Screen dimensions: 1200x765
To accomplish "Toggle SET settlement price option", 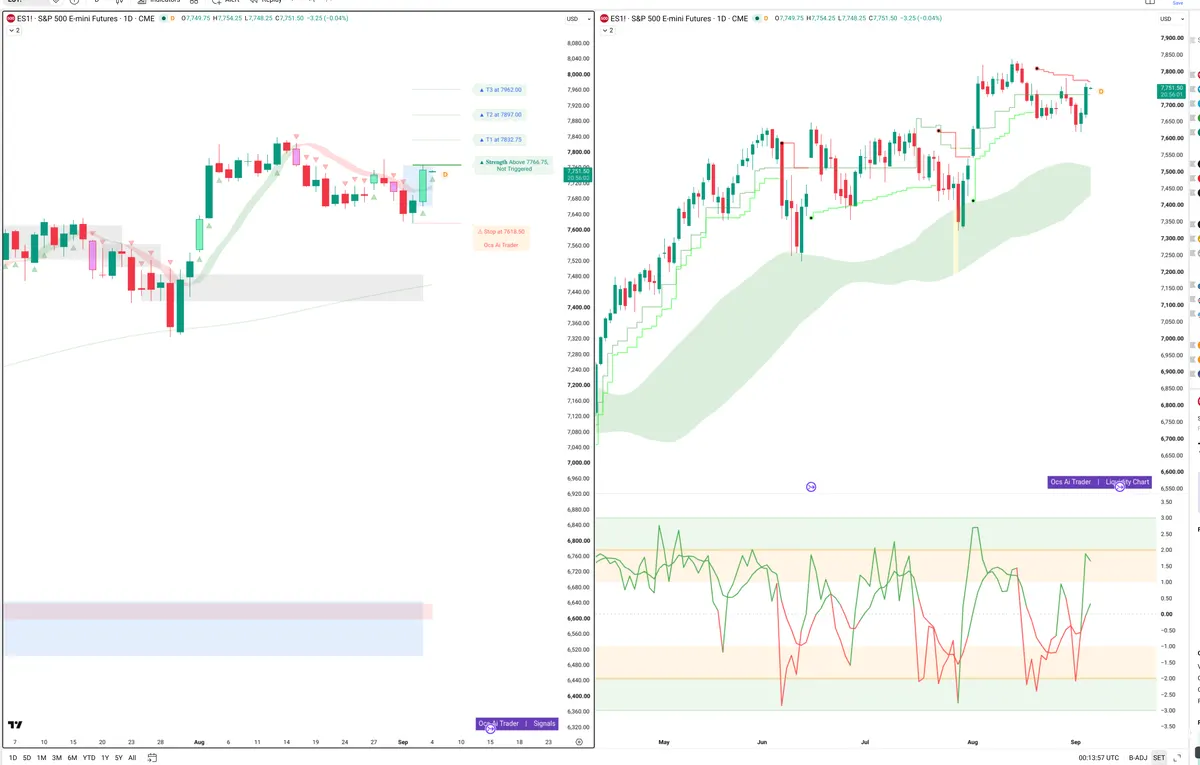I will coord(1159,758).
